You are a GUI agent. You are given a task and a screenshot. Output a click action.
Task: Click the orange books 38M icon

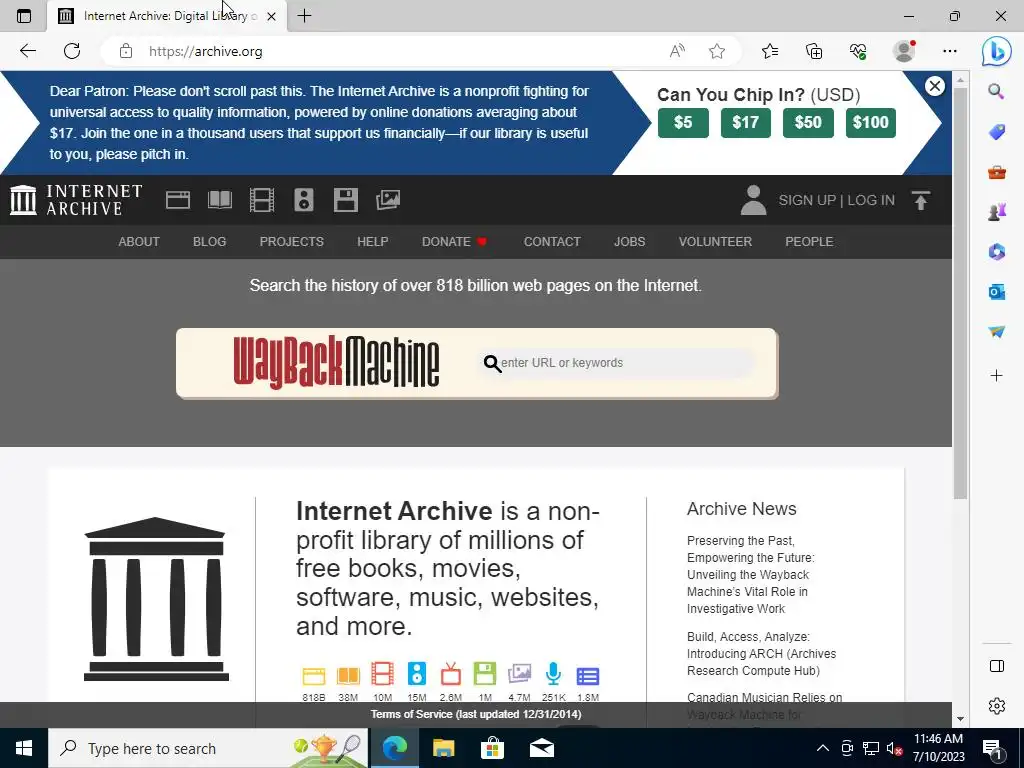tap(348, 676)
